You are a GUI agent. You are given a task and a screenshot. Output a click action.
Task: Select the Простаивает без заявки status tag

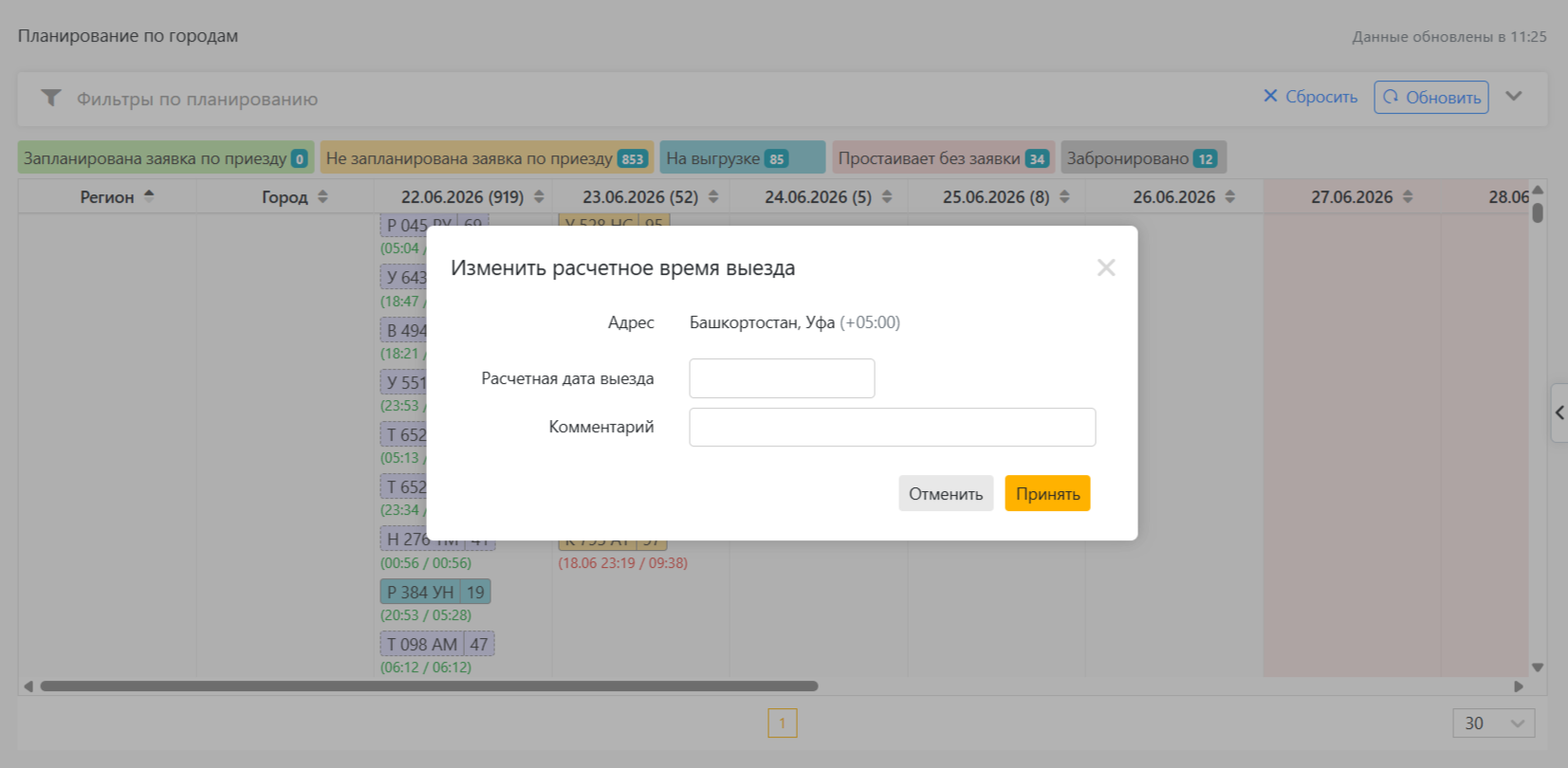coord(943,158)
